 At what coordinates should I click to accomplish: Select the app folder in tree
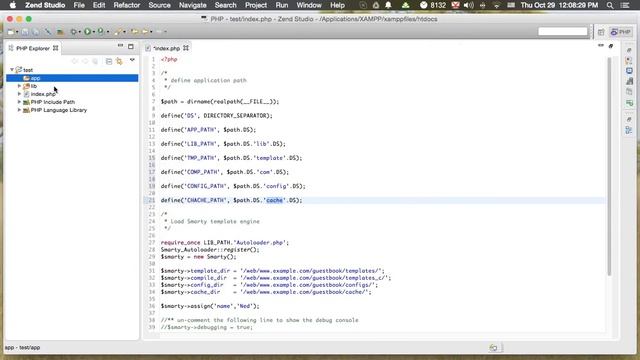pyautogui.click(x=72, y=78)
